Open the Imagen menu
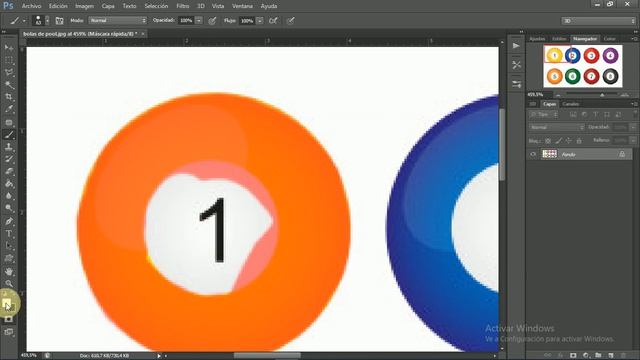The height and width of the screenshot is (360, 640). coord(84,6)
